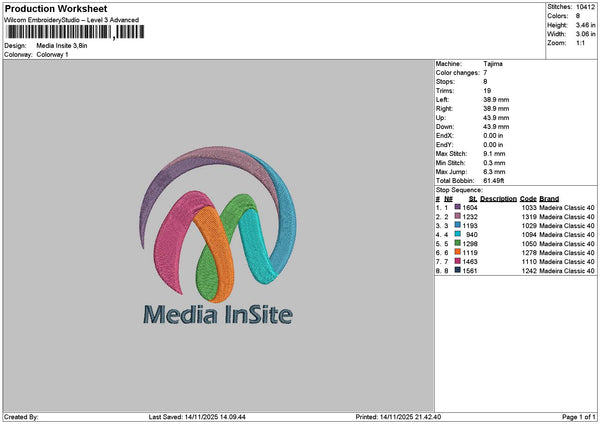Click stitch count '940' in stop 4
This screenshot has width=600, height=424.
472,235
